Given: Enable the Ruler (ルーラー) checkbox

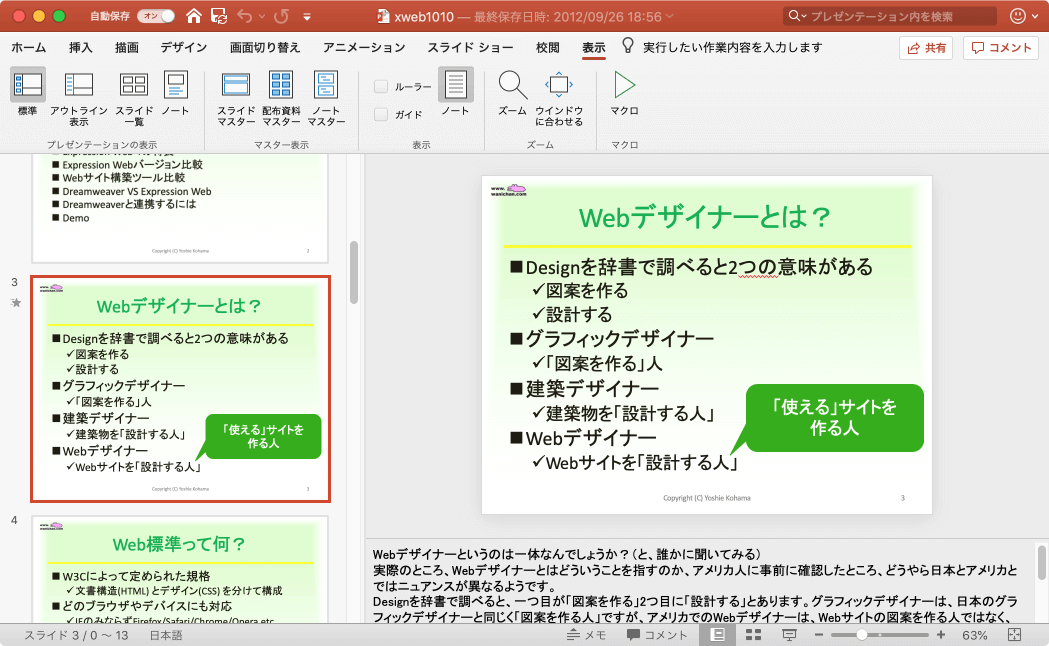Looking at the screenshot, I should [381, 86].
